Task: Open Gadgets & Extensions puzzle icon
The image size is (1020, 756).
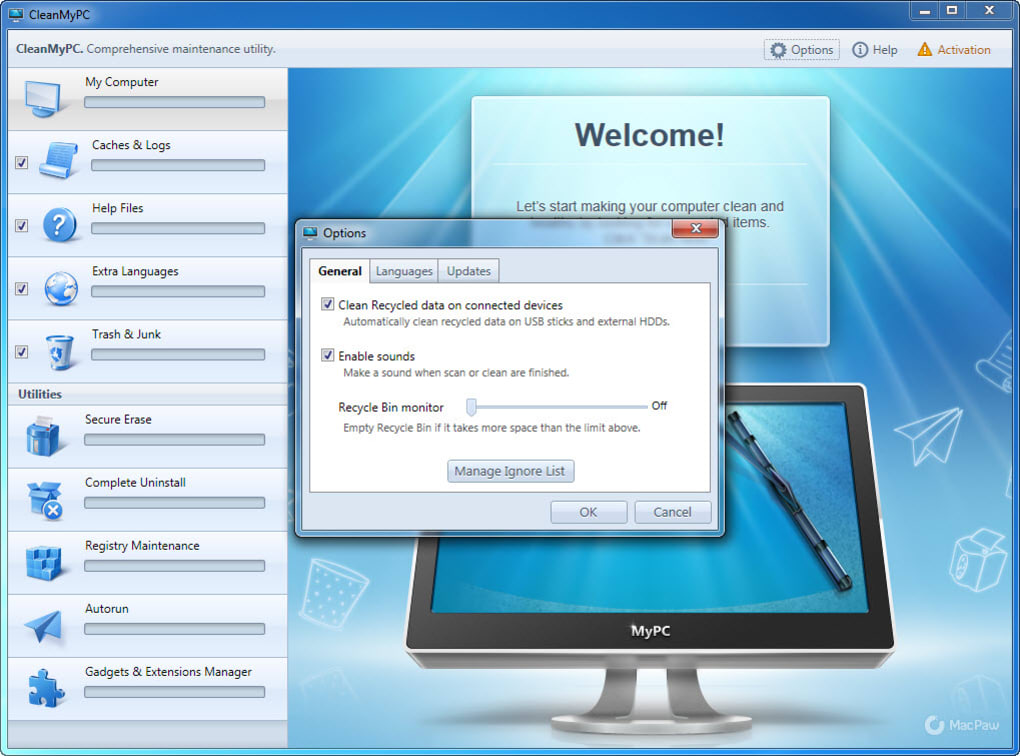Action: tap(46, 688)
